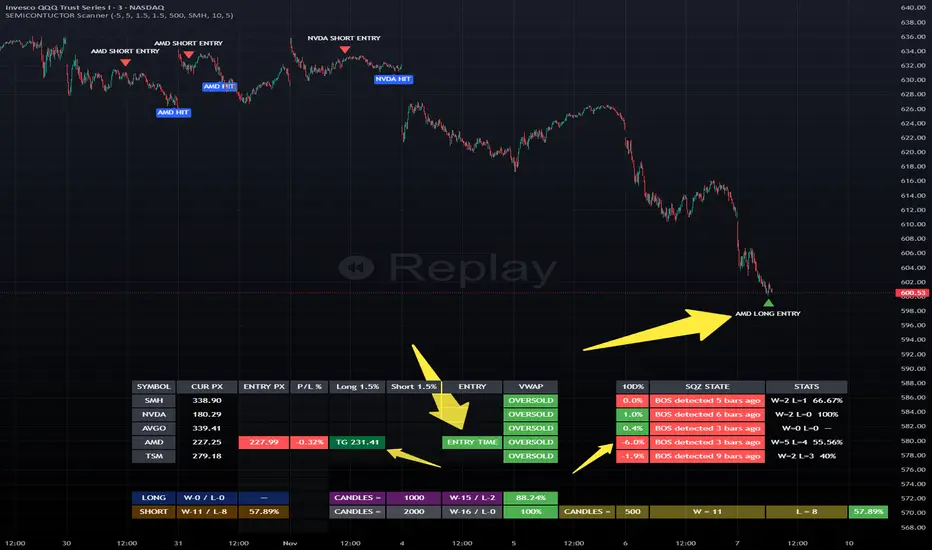
Task: Select the TSM symbol cell
Action: [x=153, y=456]
